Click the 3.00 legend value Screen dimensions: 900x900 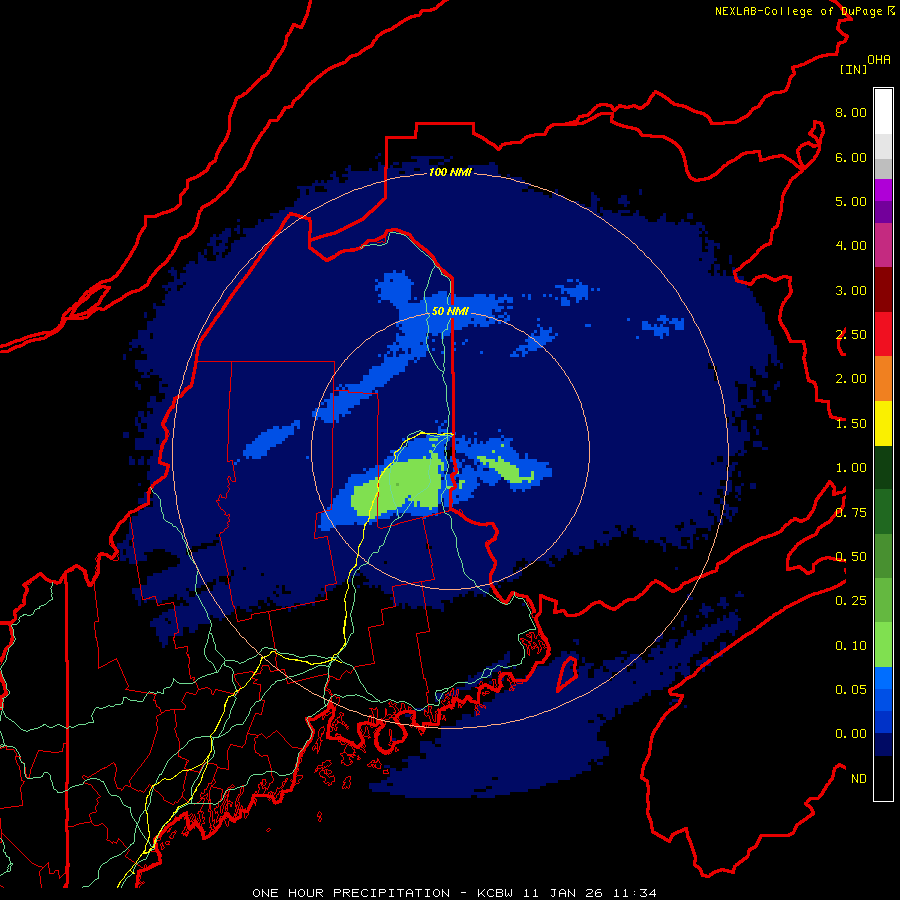[851, 290]
